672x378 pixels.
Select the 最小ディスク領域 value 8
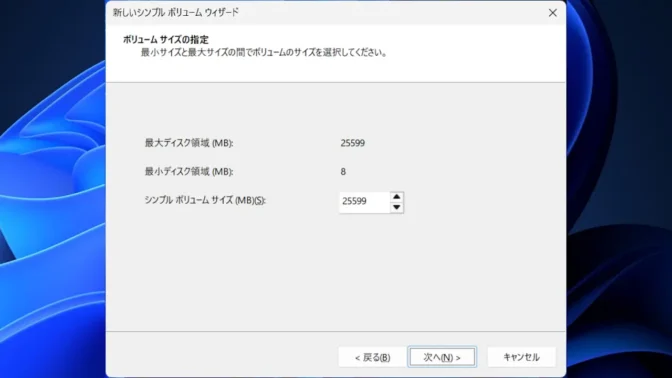tap(343, 172)
